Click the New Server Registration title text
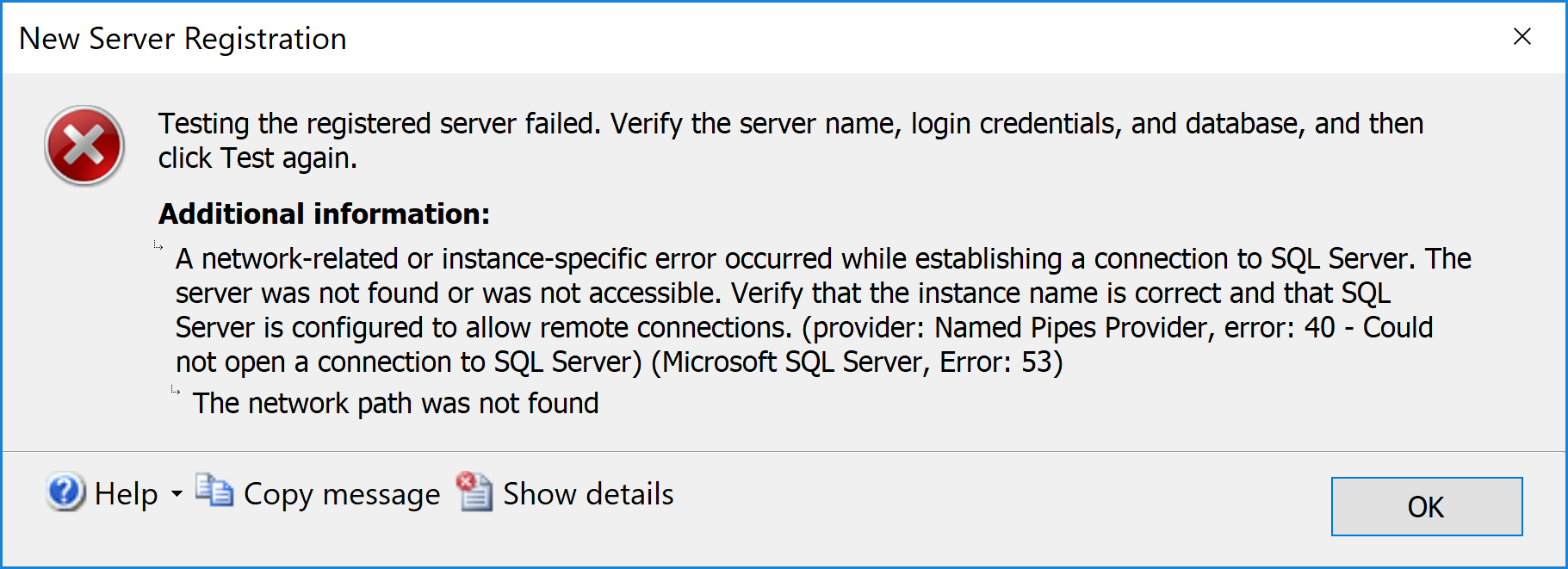The height and width of the screenshot is (569, 1568). [x=183, y=39]
